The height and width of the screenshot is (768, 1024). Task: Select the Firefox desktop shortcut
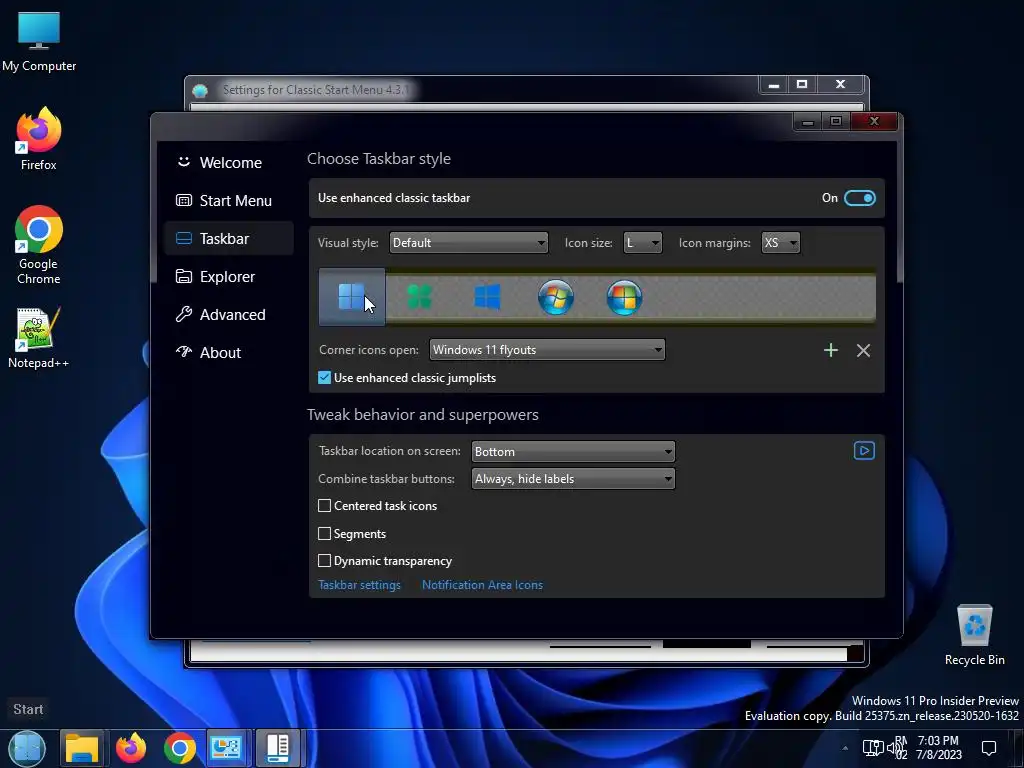click(39, 138)
